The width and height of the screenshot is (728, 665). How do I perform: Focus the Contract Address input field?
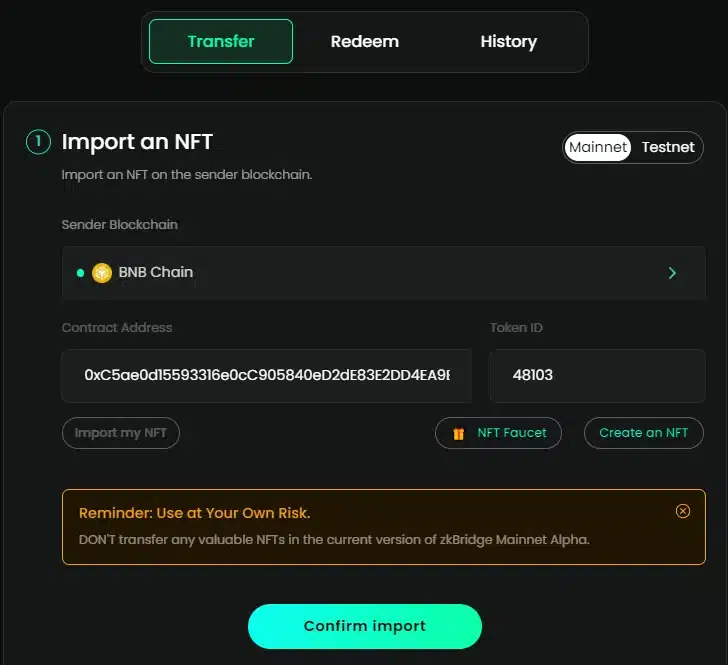click(x=266, y=375)
